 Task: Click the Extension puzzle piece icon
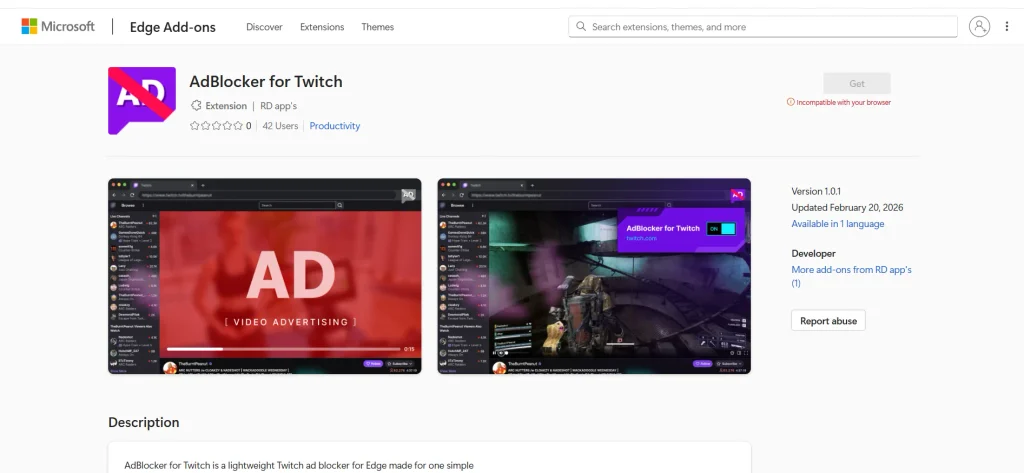coord(196,106)
